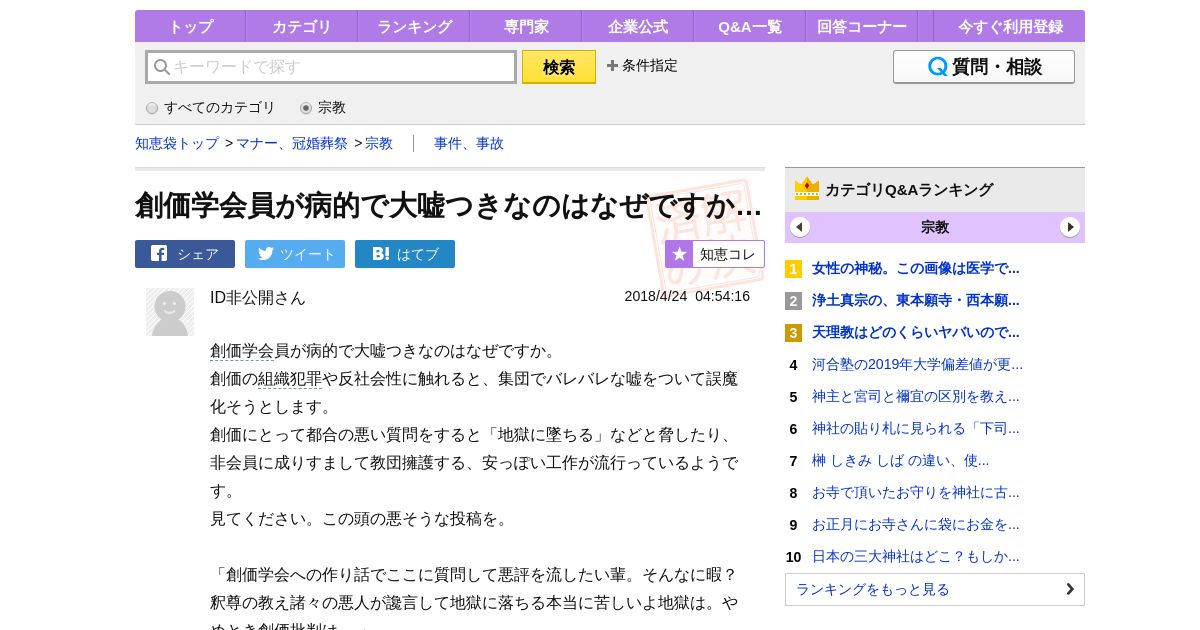Click the magnifier icon in search box
The image size is (1200, 630).
[x=161, y=67]
